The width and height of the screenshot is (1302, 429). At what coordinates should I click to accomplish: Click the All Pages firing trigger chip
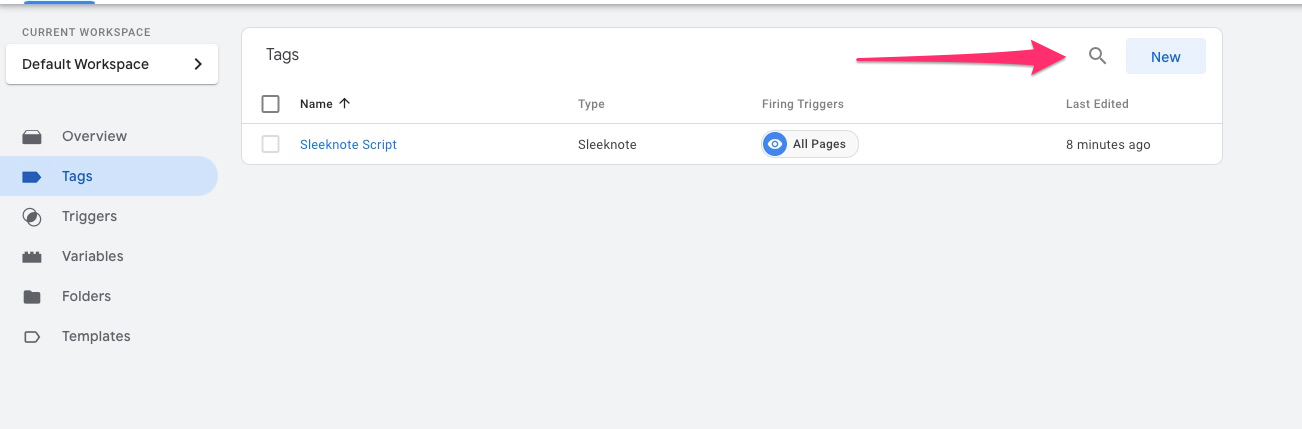click(810, 144)
